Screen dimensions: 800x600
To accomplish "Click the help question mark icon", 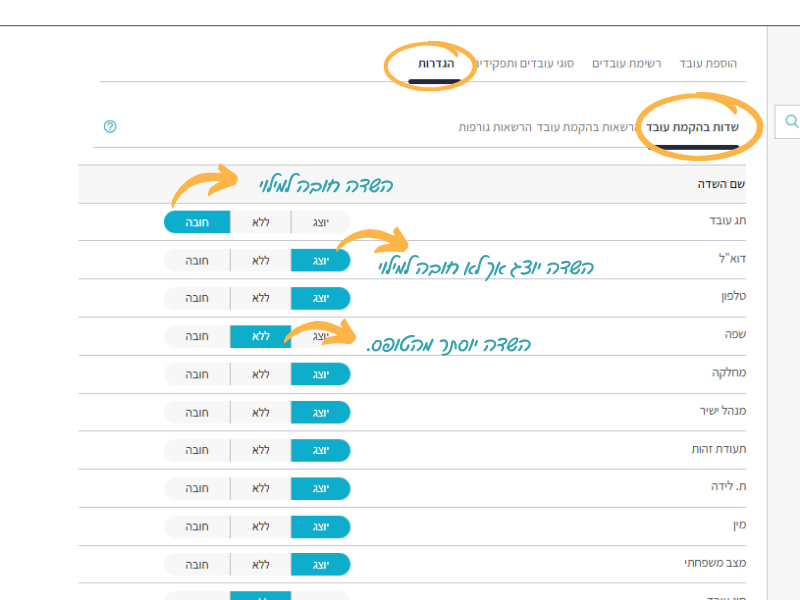I will click(x=110, y=127).
